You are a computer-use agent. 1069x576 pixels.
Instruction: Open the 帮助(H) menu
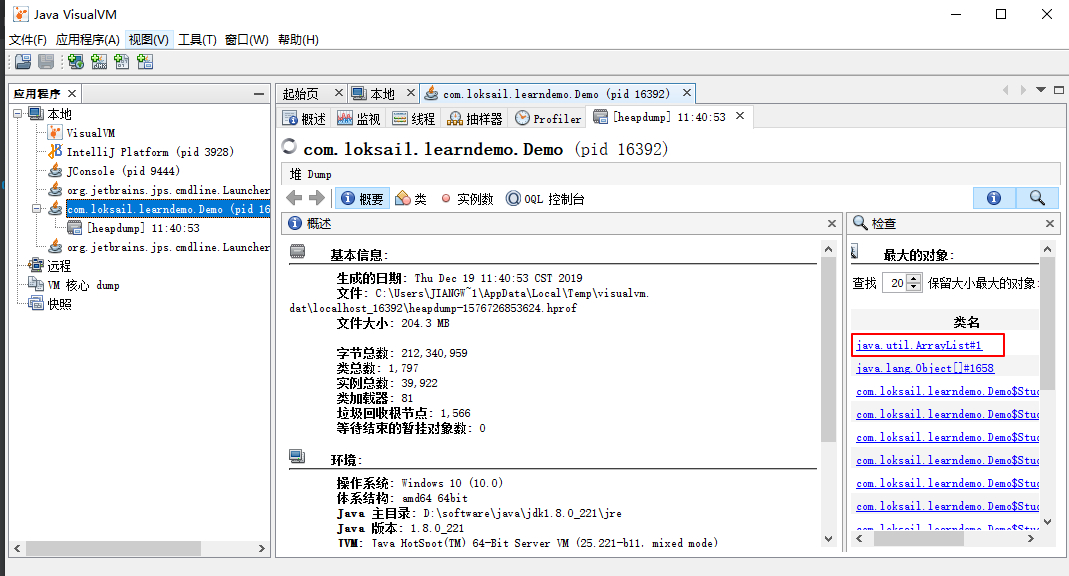[x=299, y=40]
